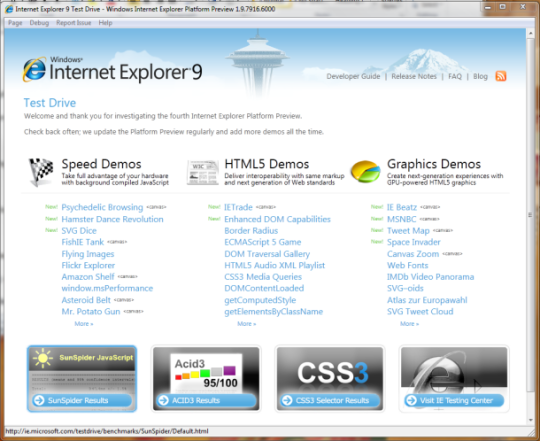Open the Mr. Potato Gun demo
Image resolution: width=540 pixels, height=441 pixels.
(91, 312)
